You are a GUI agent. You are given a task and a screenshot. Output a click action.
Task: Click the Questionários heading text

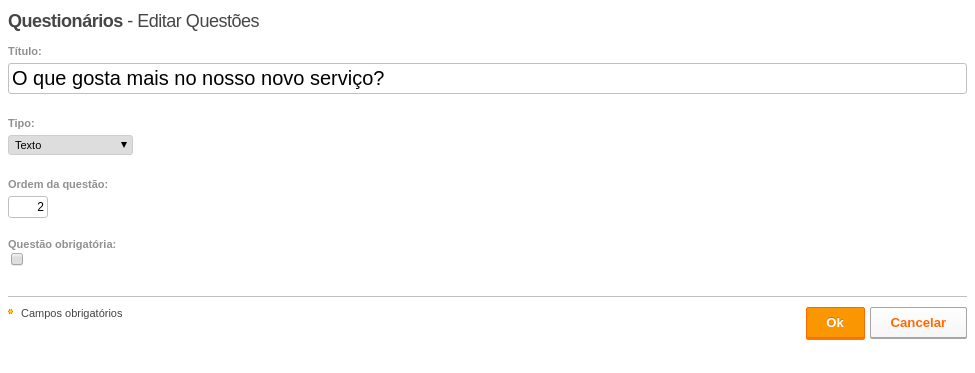(x=65, y=21)
